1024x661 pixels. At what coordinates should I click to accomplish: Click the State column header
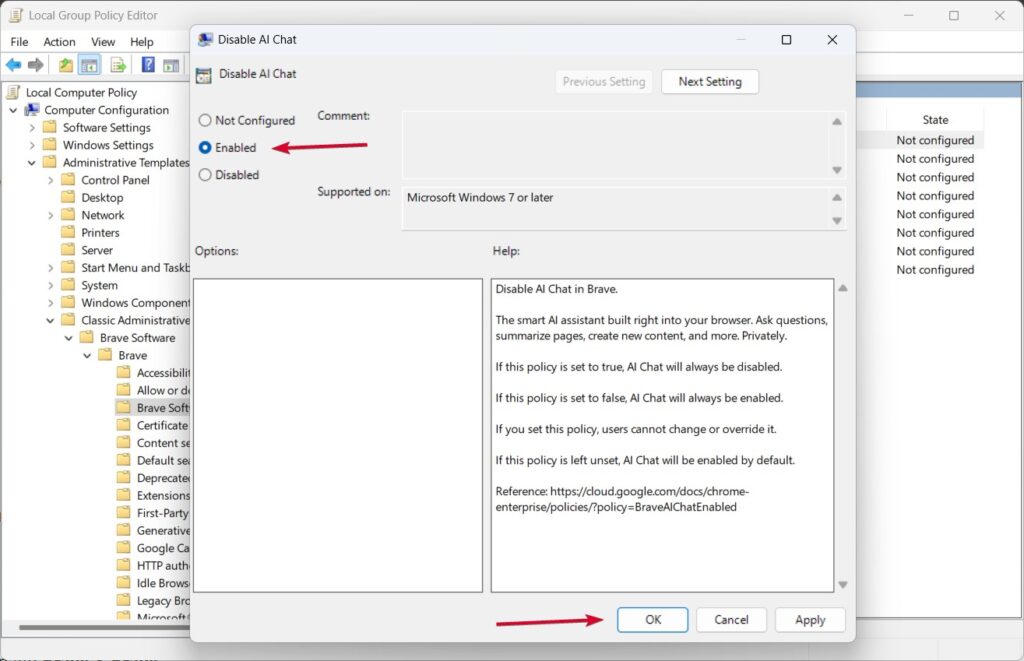point(935,120)
